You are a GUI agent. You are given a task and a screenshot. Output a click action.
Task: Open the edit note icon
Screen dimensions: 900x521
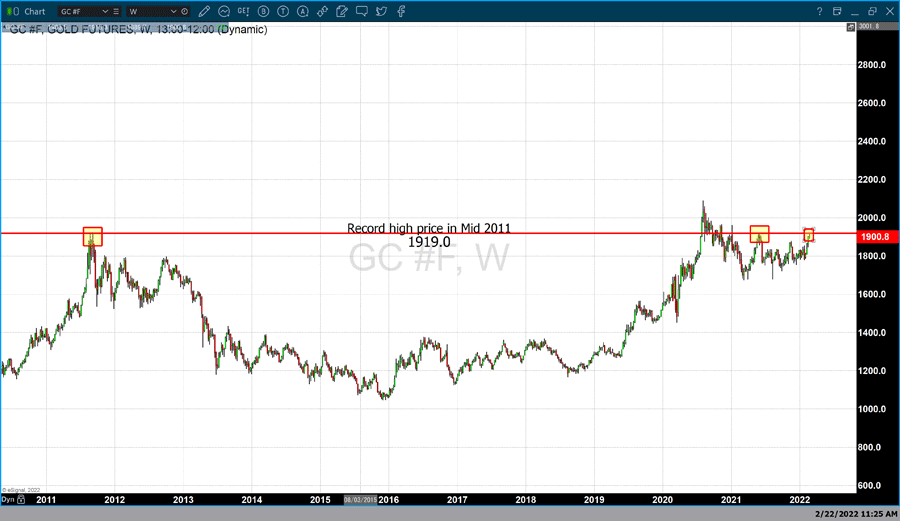pyautogui.click(x=342, y=11)
